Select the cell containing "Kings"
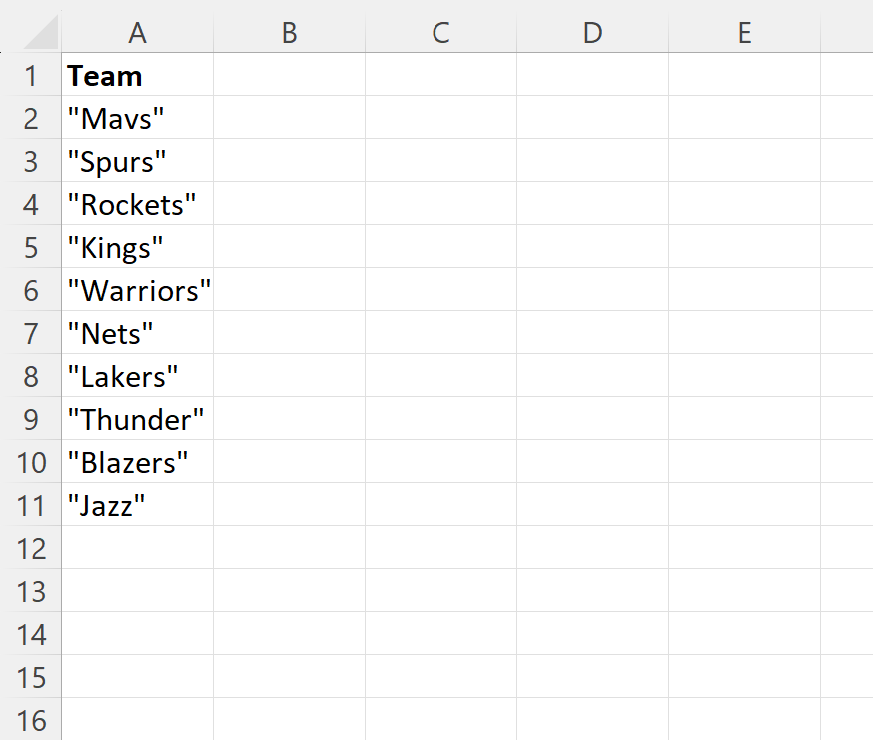 (x=138, y=247)
